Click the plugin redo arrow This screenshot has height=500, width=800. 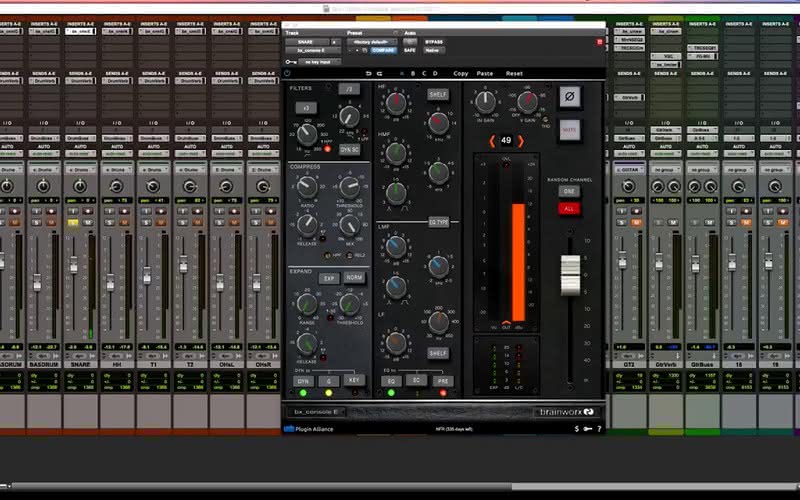coord(380,73)
